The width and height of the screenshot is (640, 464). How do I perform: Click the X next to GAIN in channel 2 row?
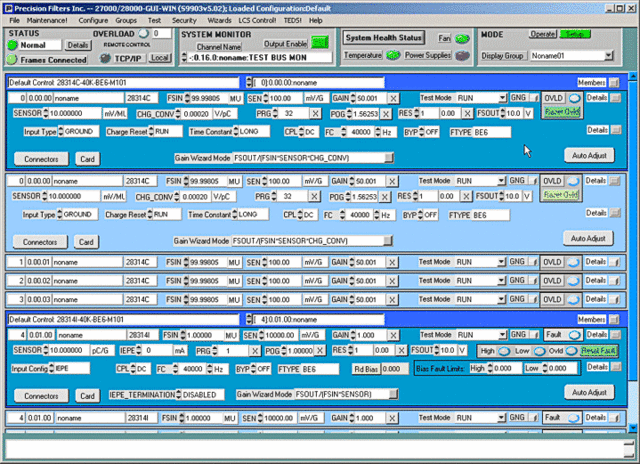(x=392, y=281)
